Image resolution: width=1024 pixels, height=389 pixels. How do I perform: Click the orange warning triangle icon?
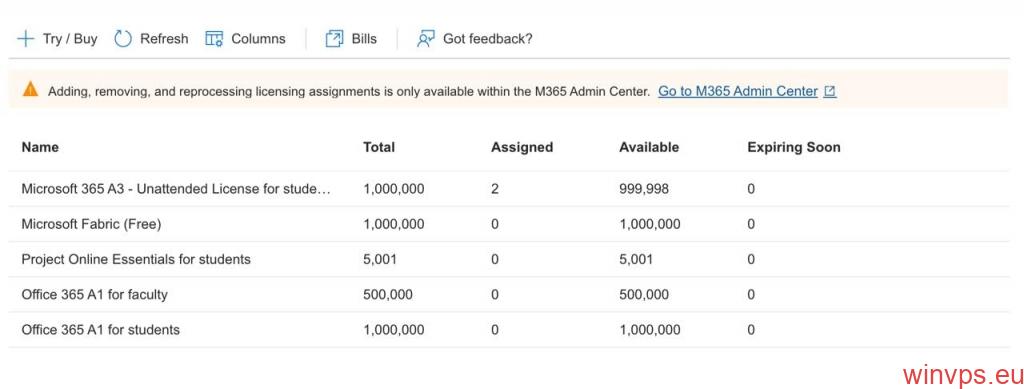[31, 89]
